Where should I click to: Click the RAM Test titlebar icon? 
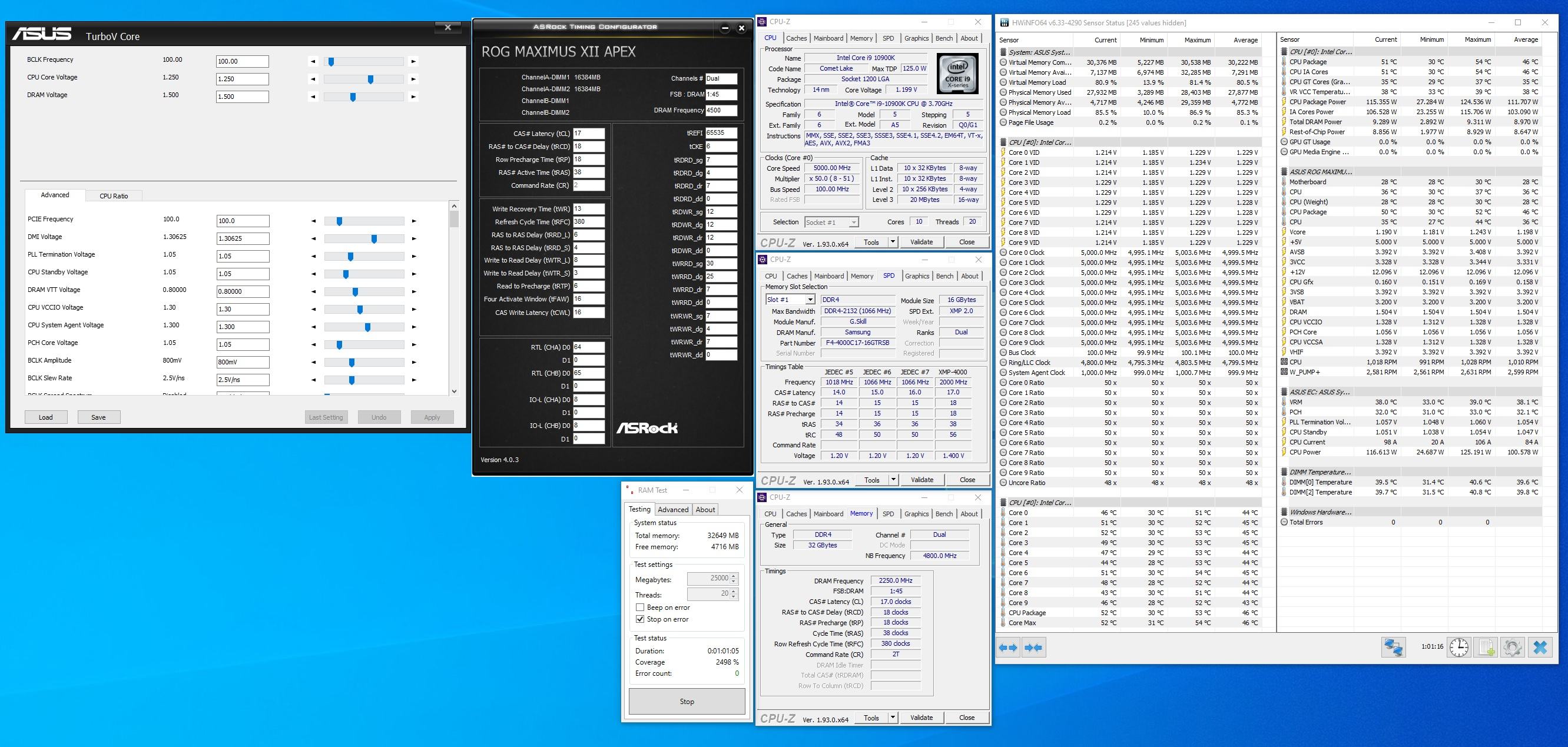(629, 490)
